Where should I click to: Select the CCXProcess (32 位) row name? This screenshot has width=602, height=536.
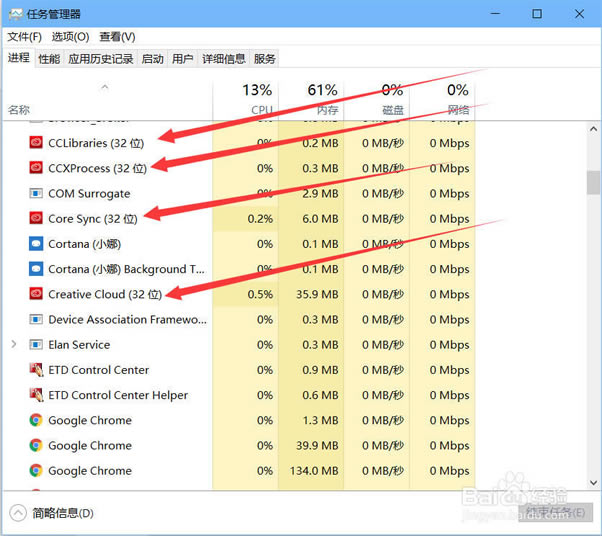coord(98,168)
